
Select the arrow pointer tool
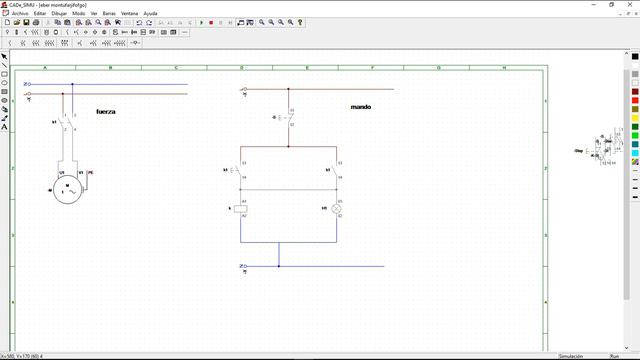coord(4,56)
